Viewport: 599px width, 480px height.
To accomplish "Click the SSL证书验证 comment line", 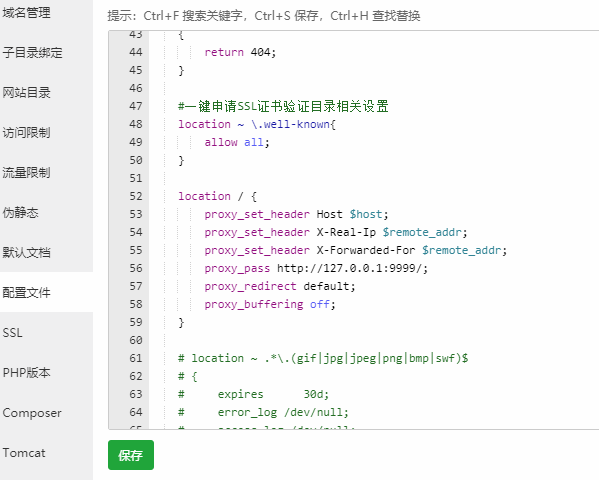I will [283, 106].
